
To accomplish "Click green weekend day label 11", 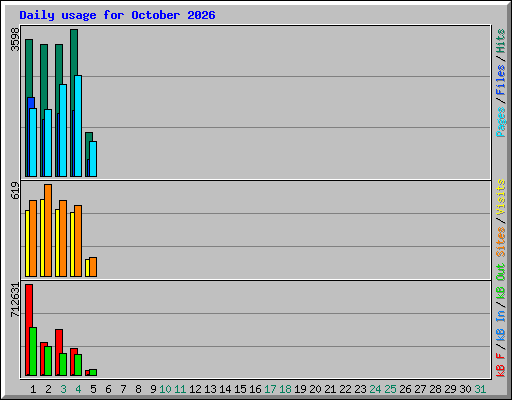I will pyautogui.click(x=180, y=389).
